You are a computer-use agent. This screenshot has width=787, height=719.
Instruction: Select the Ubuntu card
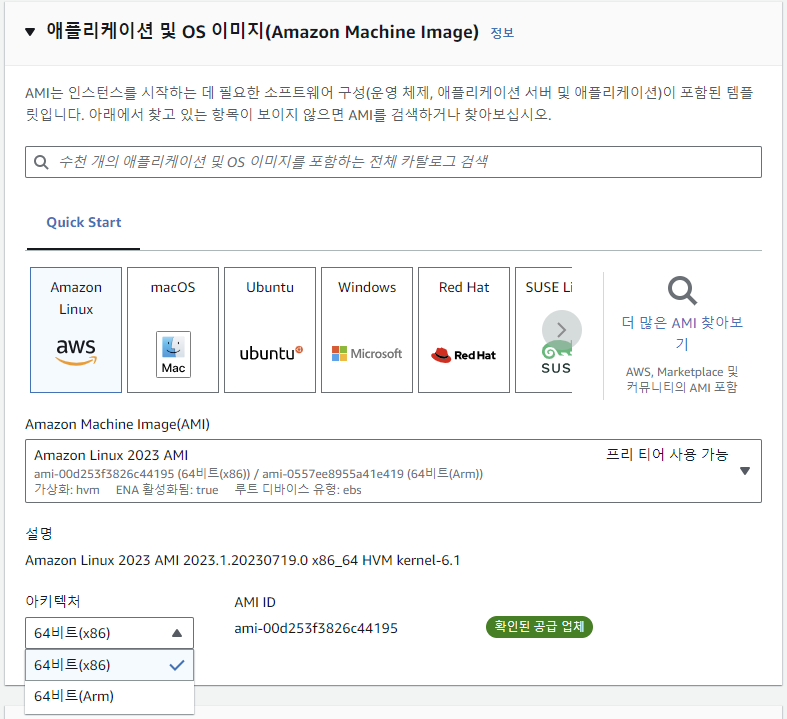point(270,330)
